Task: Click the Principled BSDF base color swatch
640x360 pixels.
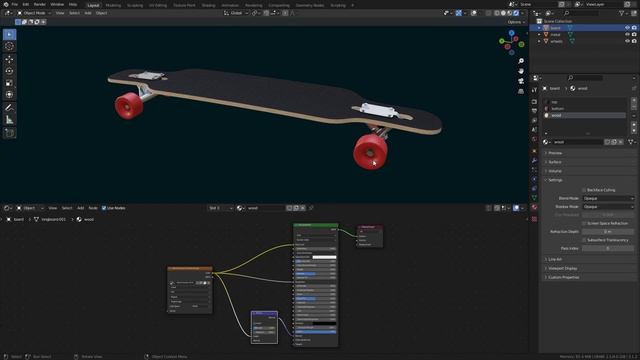Action: [324, 257]
